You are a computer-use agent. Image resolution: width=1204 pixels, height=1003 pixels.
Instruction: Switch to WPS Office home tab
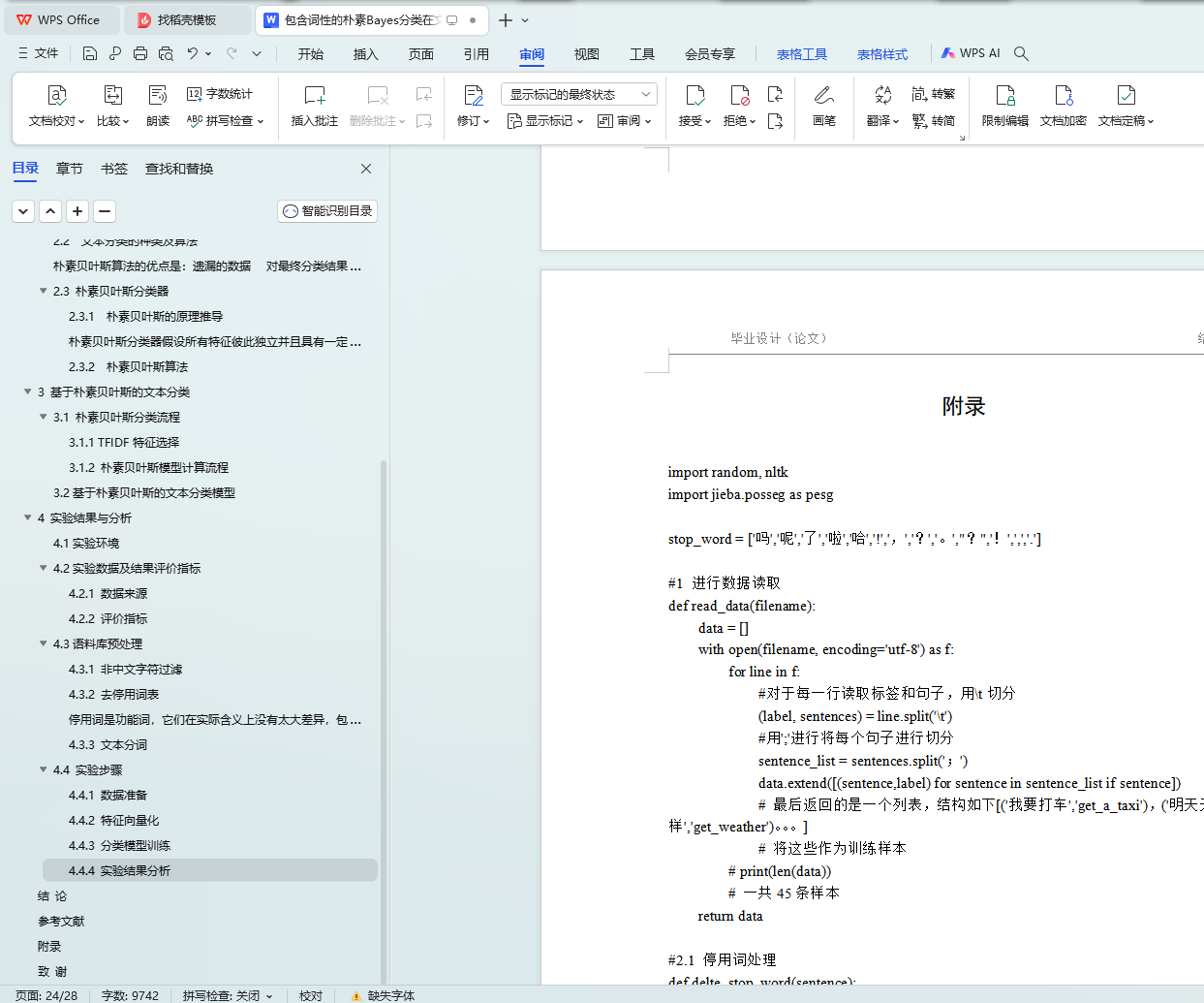click(60, 19)
